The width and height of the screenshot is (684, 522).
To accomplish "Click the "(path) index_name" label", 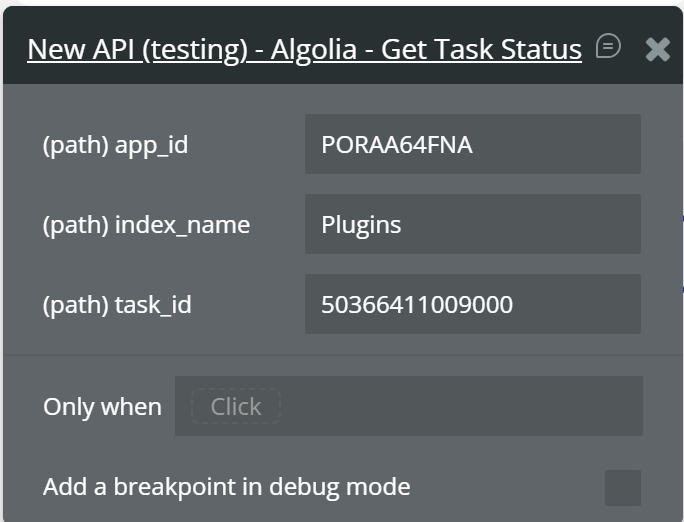I will point(146,225).
